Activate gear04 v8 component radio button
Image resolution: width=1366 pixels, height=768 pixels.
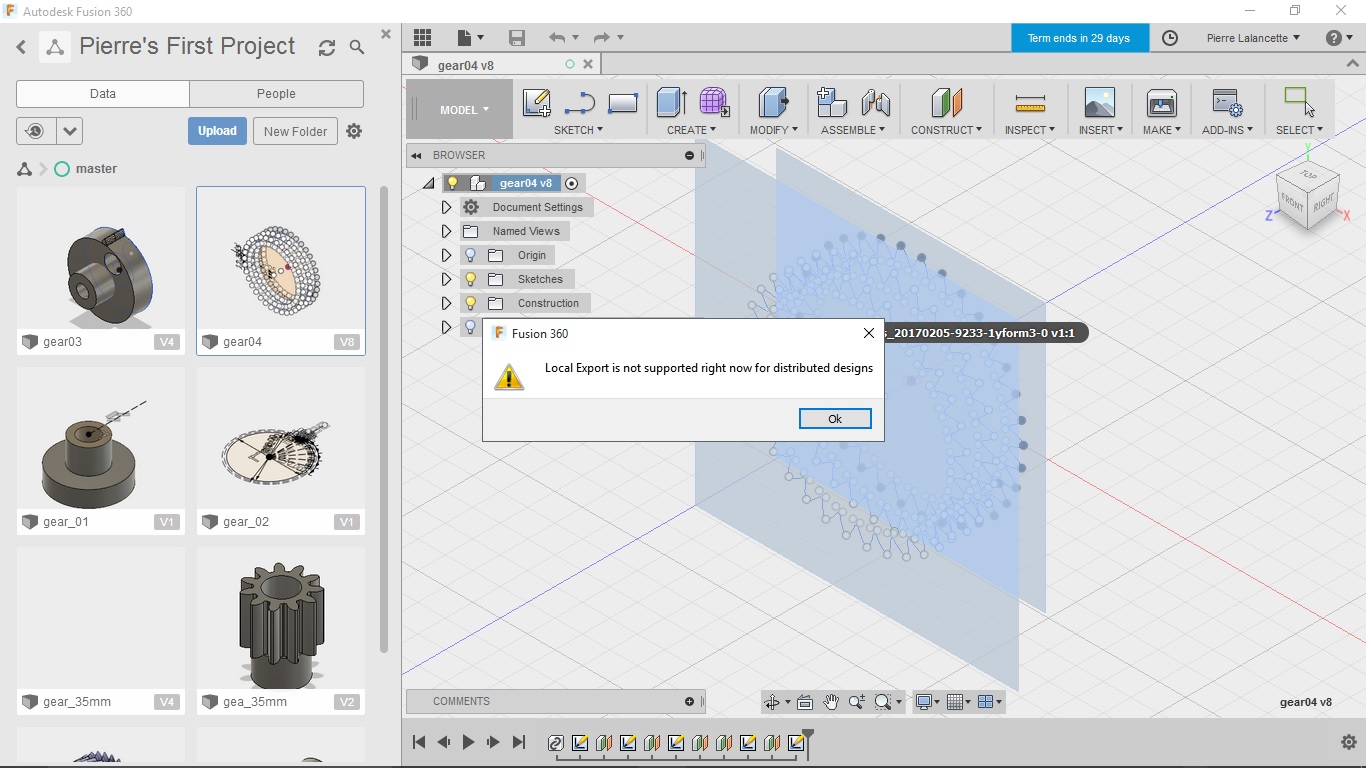[x=572, y=183]
